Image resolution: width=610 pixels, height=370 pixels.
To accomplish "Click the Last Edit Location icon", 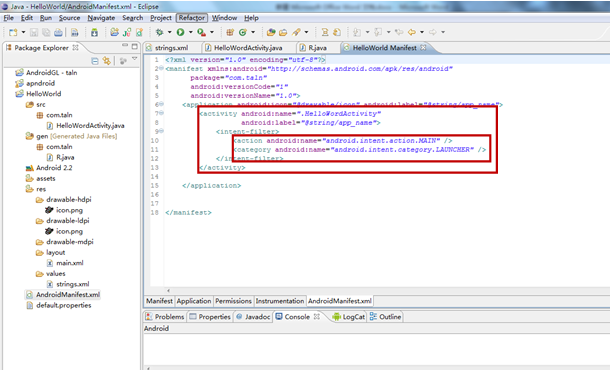I will coord(399,32).
